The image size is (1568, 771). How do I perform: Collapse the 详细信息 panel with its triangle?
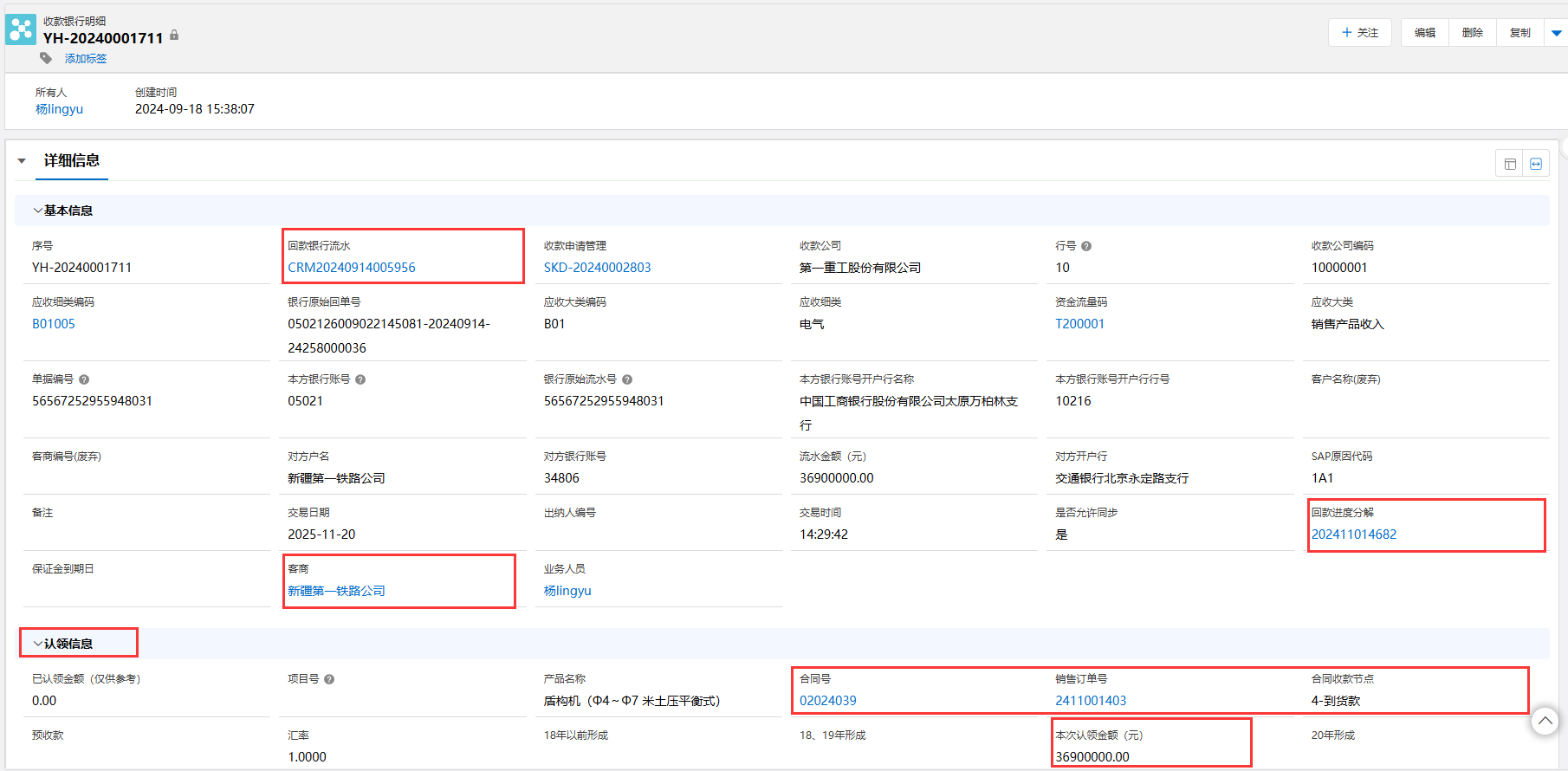point(22,161)
